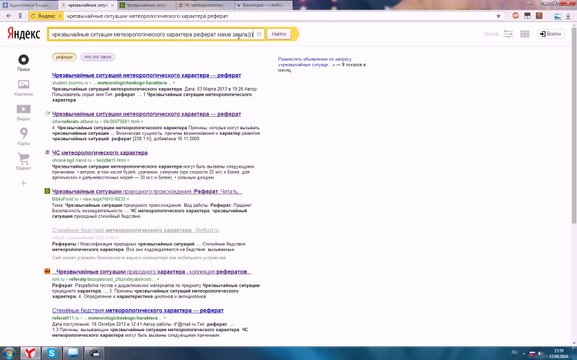Open Windows Start menu

click(x=8, y=353)
